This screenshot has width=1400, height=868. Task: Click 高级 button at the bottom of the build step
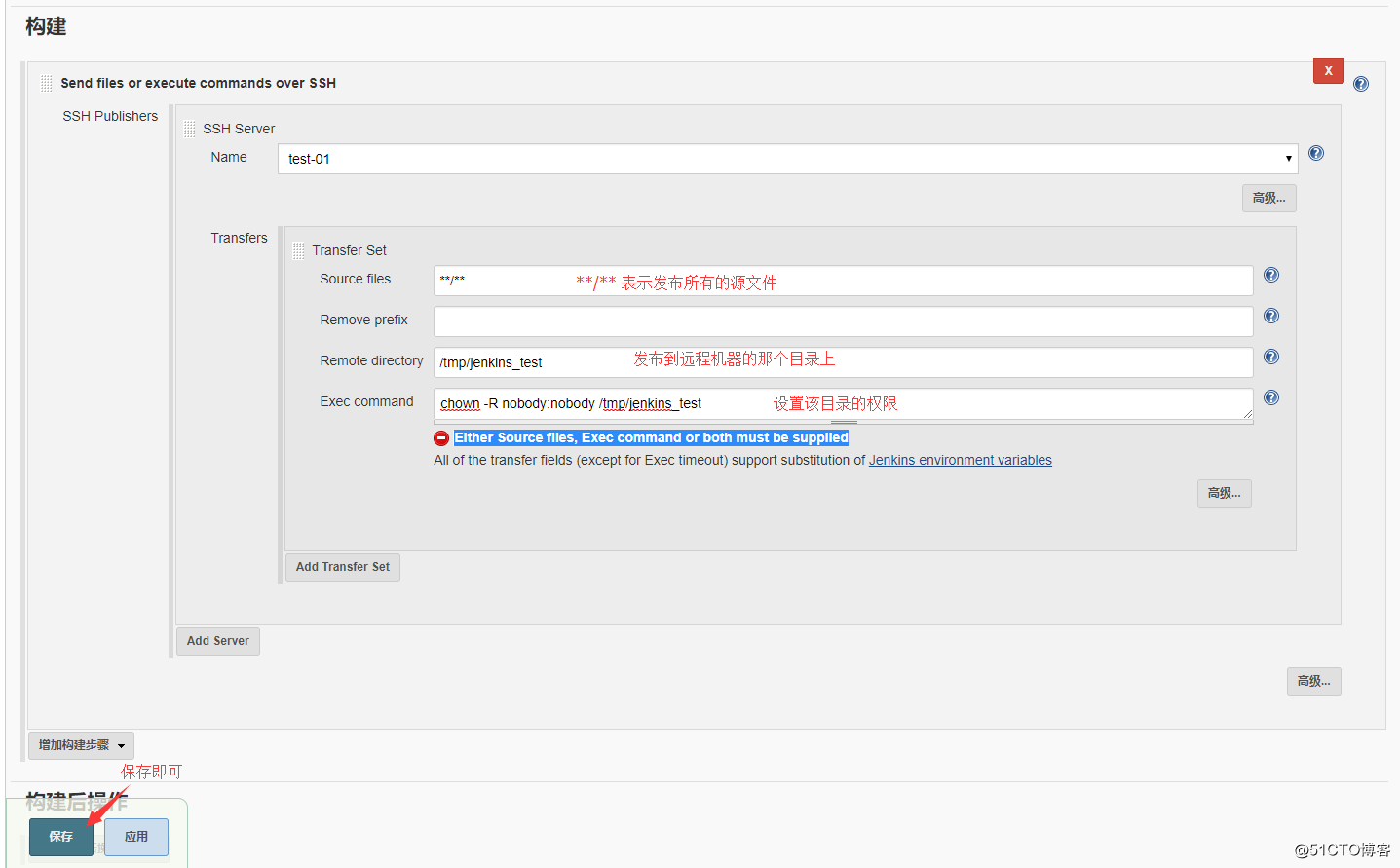pos(1313,681)
